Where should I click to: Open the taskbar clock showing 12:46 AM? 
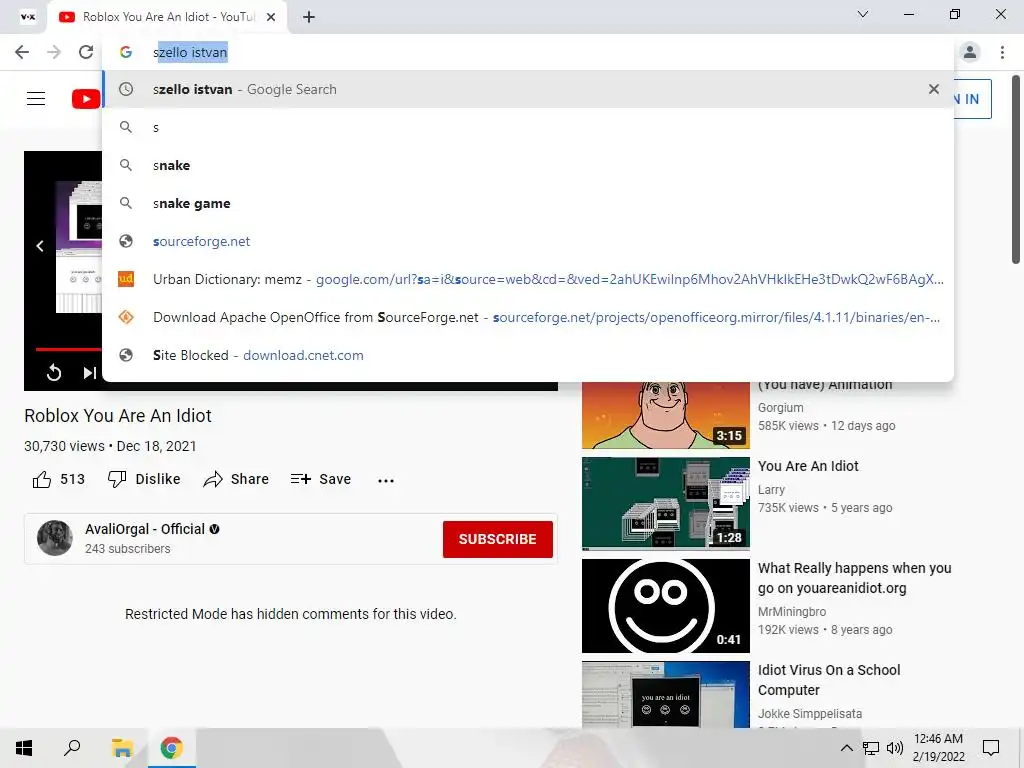pos(938,748)
